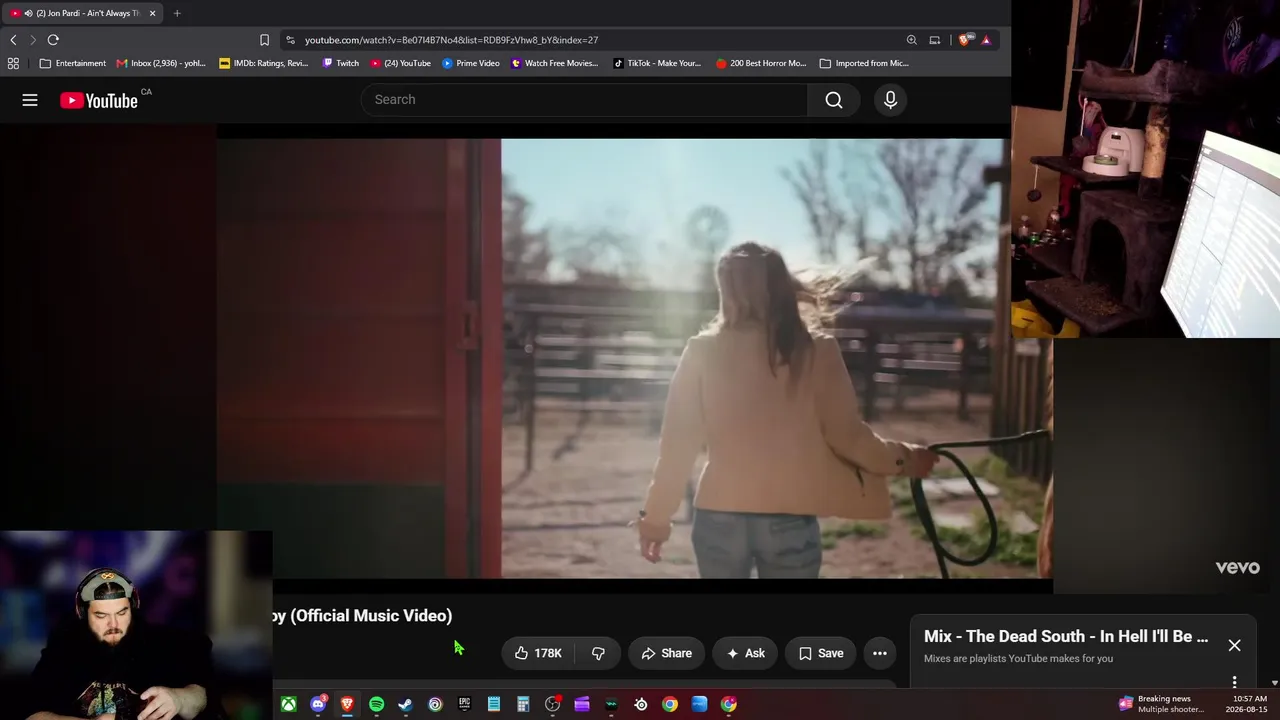Focus the YouTube search field
This screenshot has height=720, width=1280.
click(x=585, y=100)
